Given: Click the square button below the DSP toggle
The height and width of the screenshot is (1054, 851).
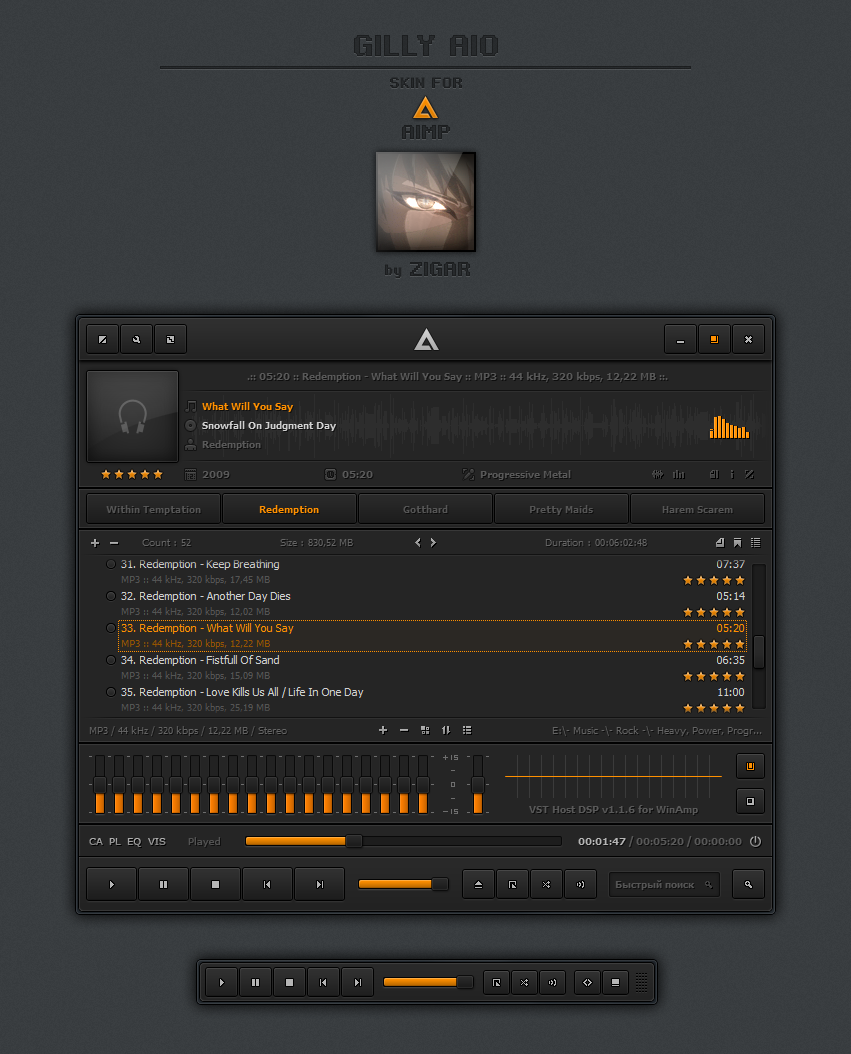Looking at the screenshot, I should tap(750, 801).
